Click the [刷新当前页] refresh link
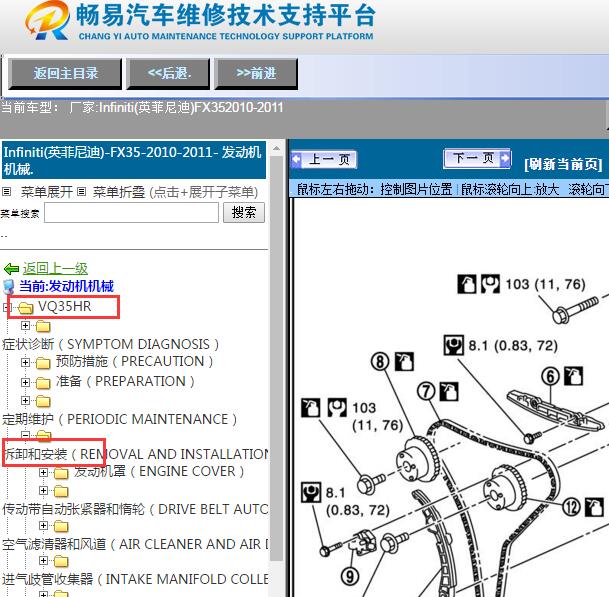Image resolution: width=609 pixels, height=597 pixels. point(563,164)
